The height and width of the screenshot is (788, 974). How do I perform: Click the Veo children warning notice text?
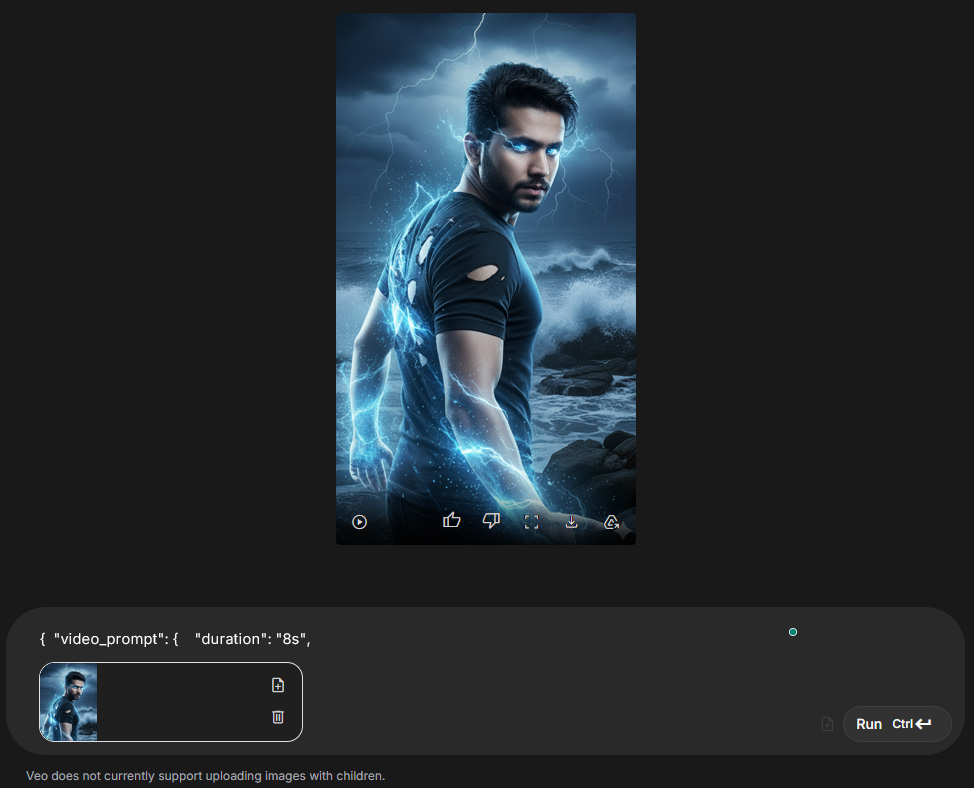(206, 775)
